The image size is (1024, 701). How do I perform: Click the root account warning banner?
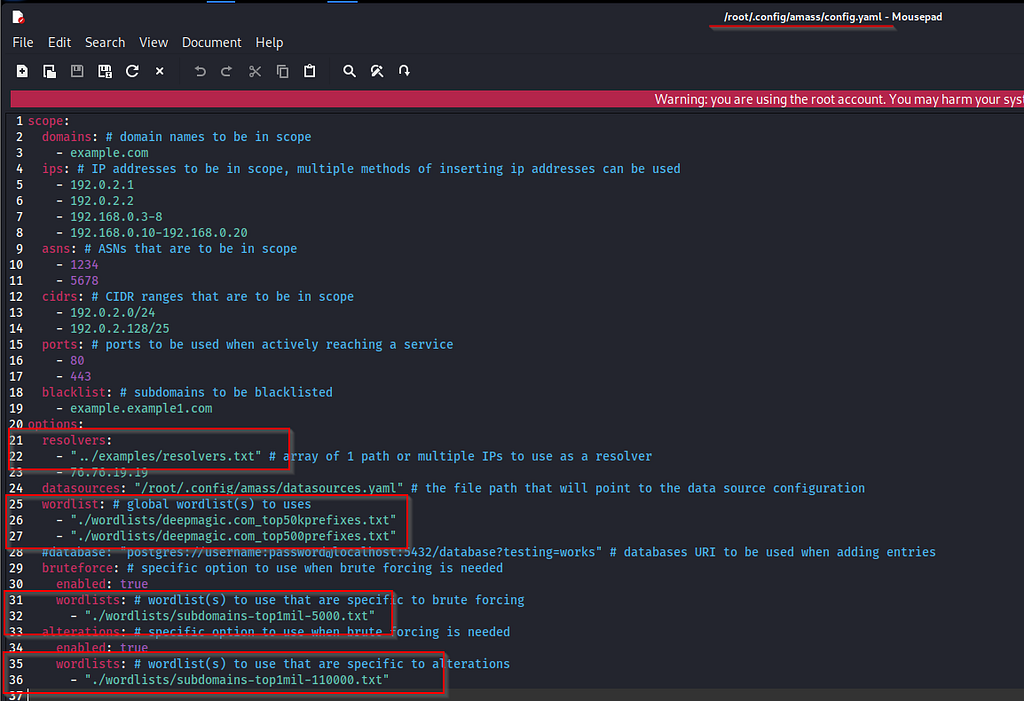click(517, 99)
